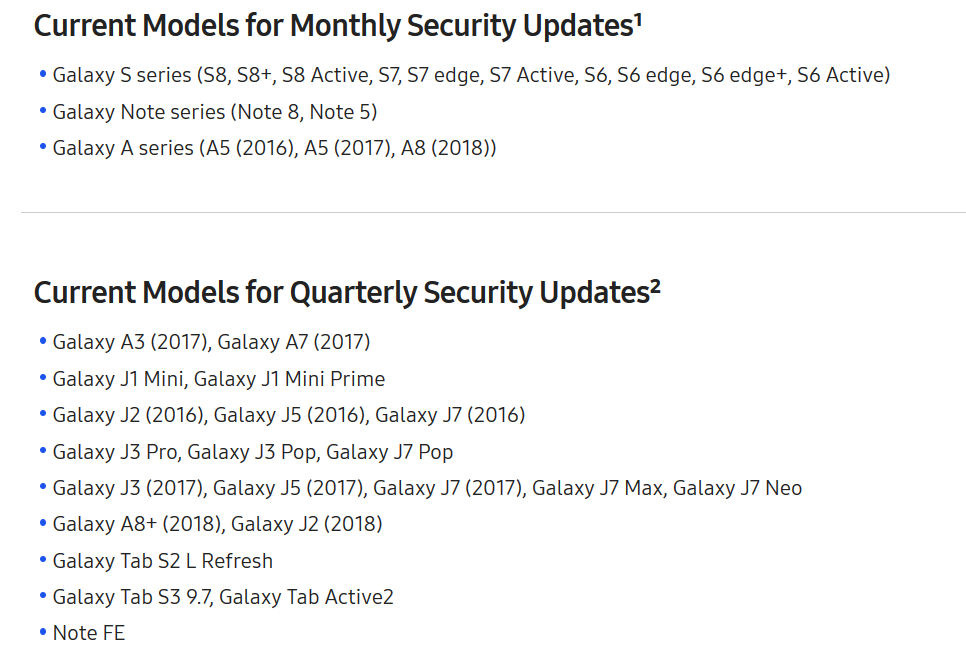The height and width of the screenshot is (662, 966).
Task: Click the Galaxy J5 (2016) text
Action: (x=289, y=415)
